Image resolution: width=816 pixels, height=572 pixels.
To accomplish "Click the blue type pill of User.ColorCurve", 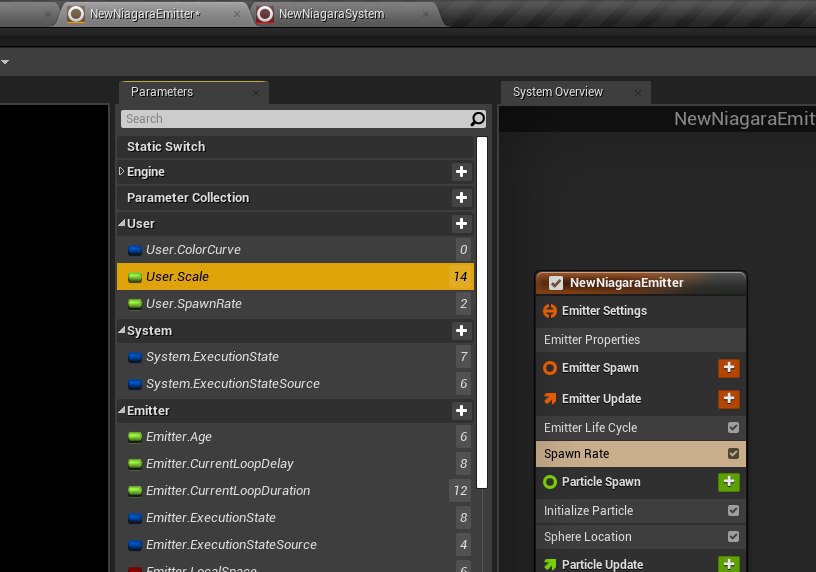I will [135, 250].
